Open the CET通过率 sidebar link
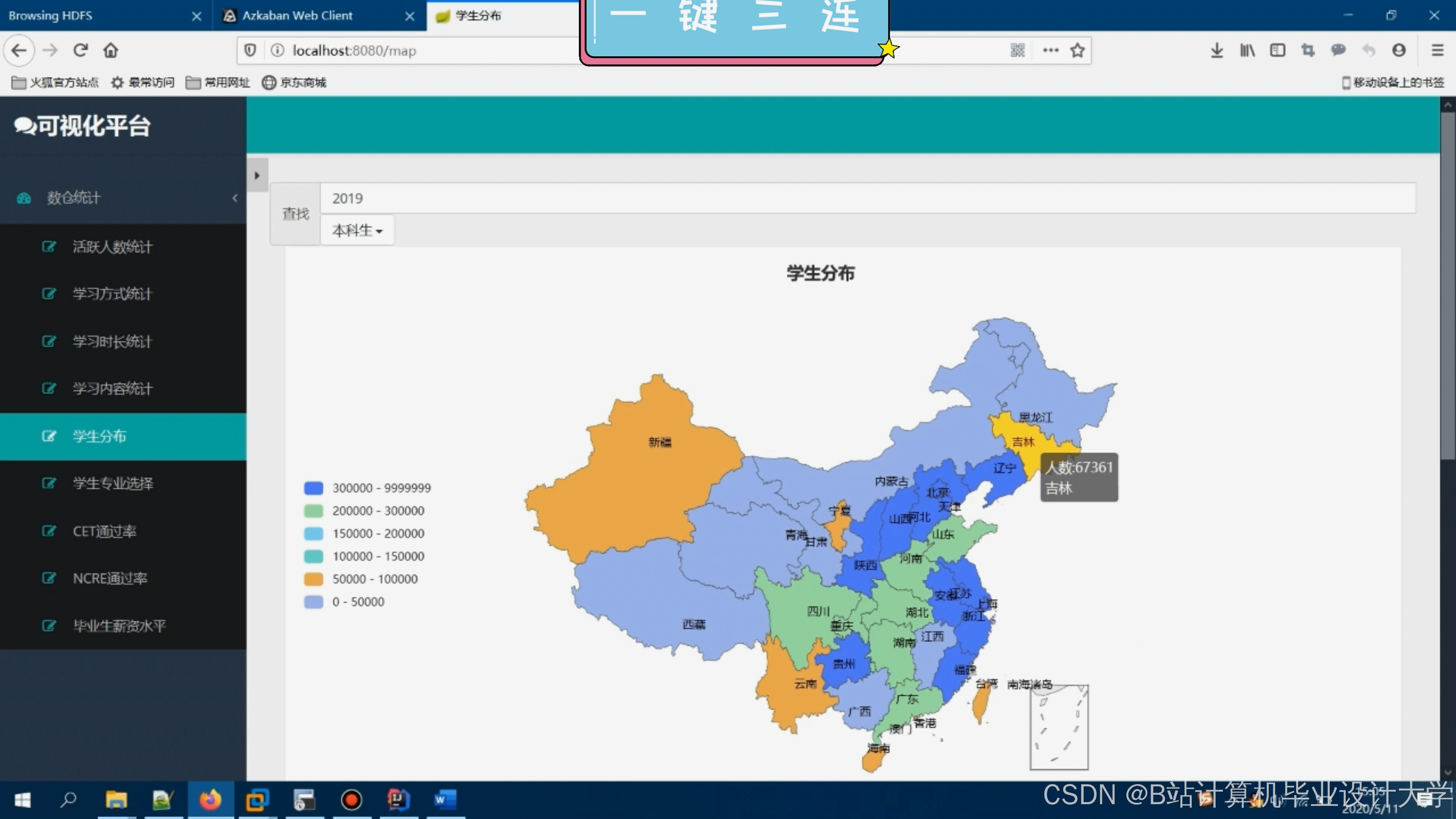 click(x=105, y=531)
